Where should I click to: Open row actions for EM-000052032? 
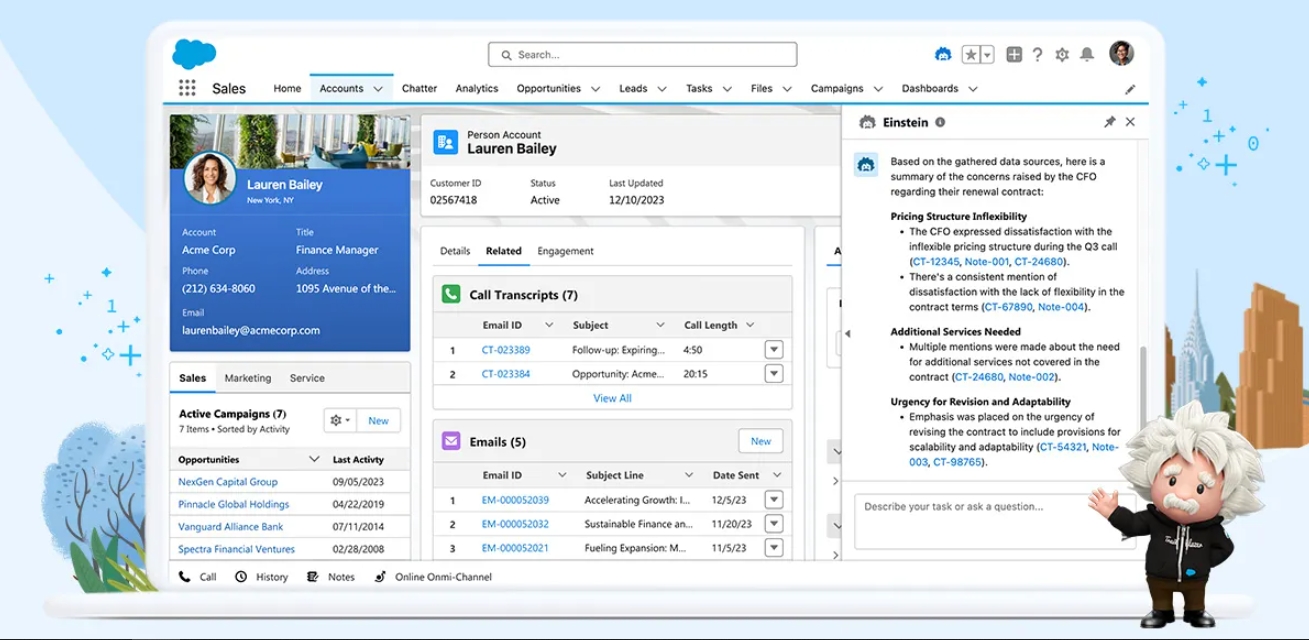tap(773, 524)
